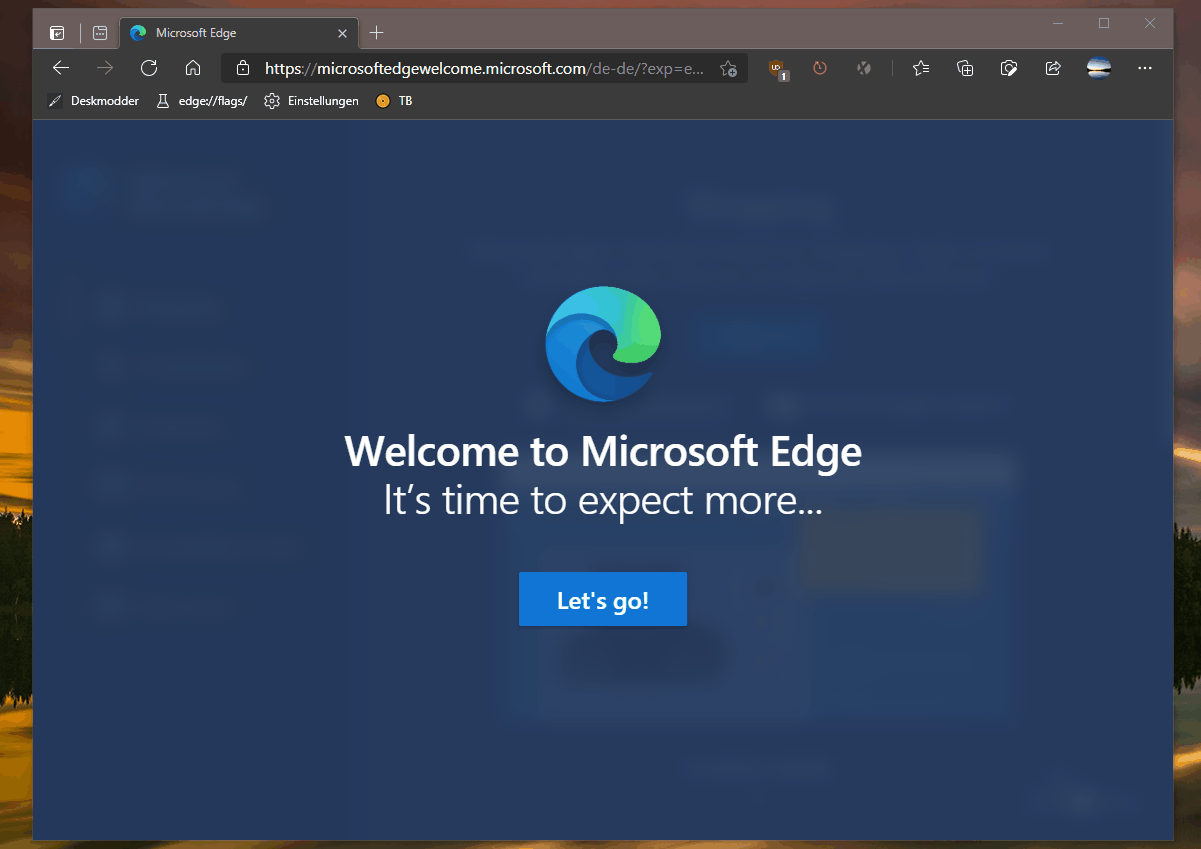Minimize the Edge window
This screenshot has width=1201, height=849.
click(1058, 23)
